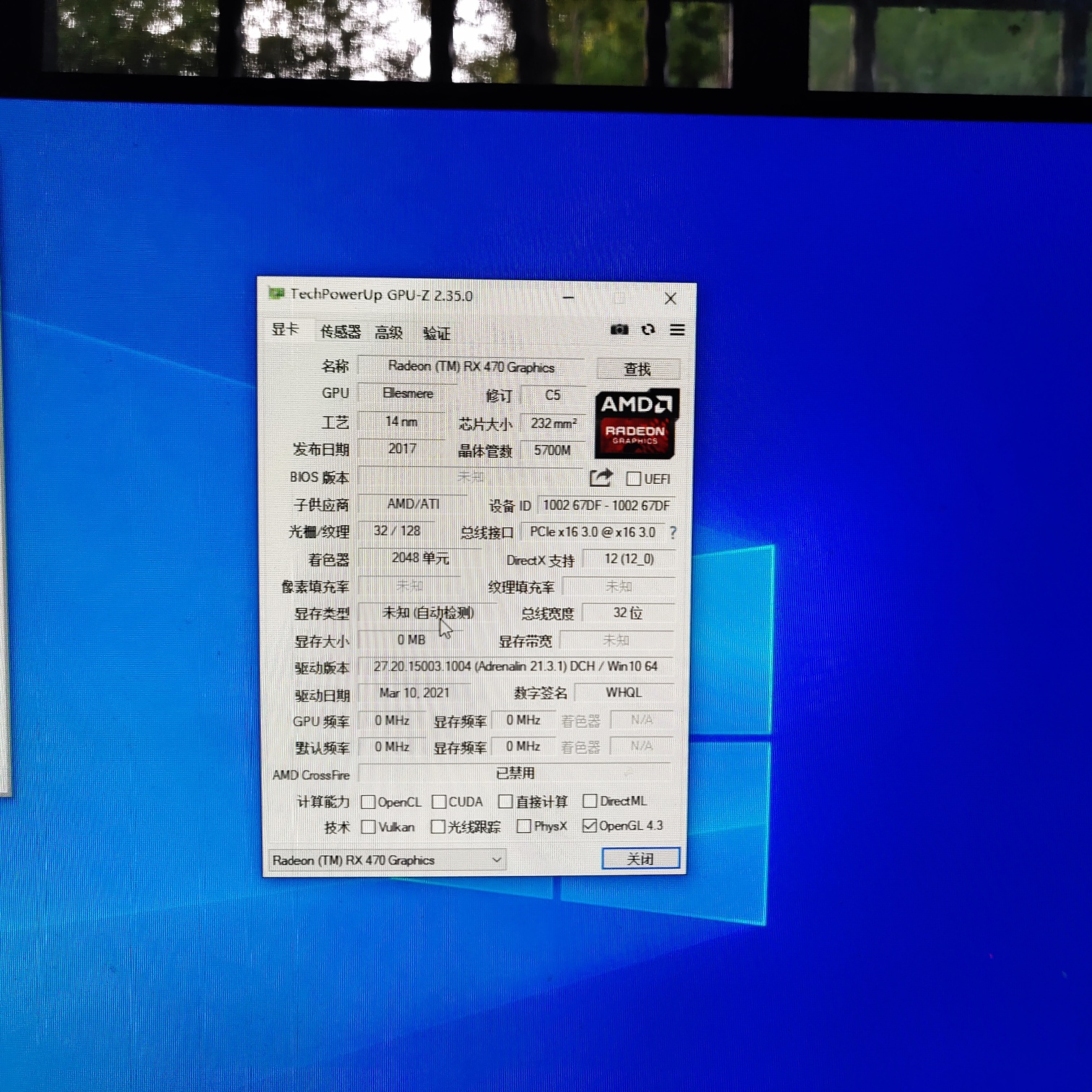The width and height of the screenshot is (1092, 1092).
Task: Click the die size value 232 mm²
Action: click(553, 423)
